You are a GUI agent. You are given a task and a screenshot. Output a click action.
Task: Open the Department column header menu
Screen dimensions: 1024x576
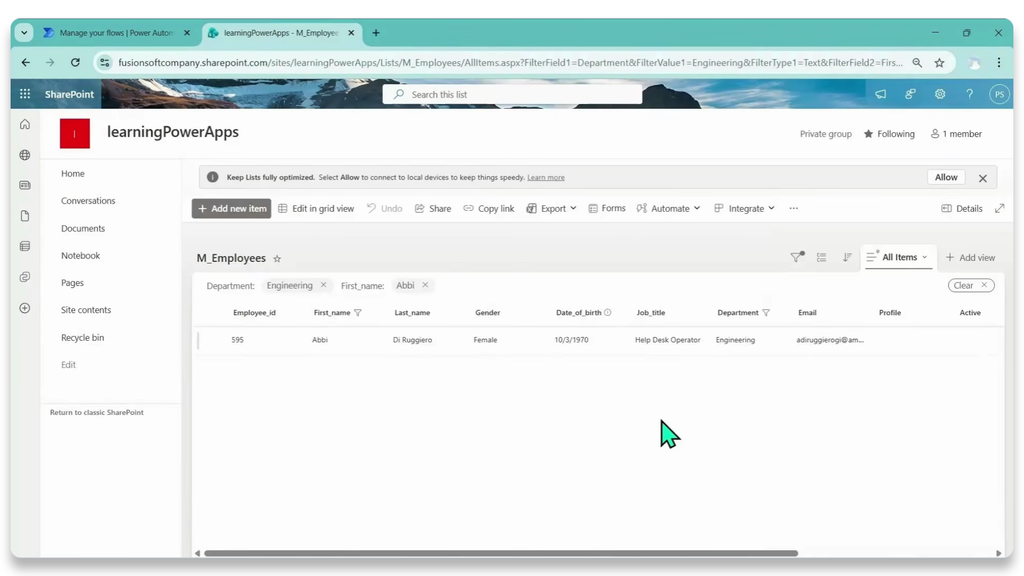pyautogui.click(x=743, y=313)
